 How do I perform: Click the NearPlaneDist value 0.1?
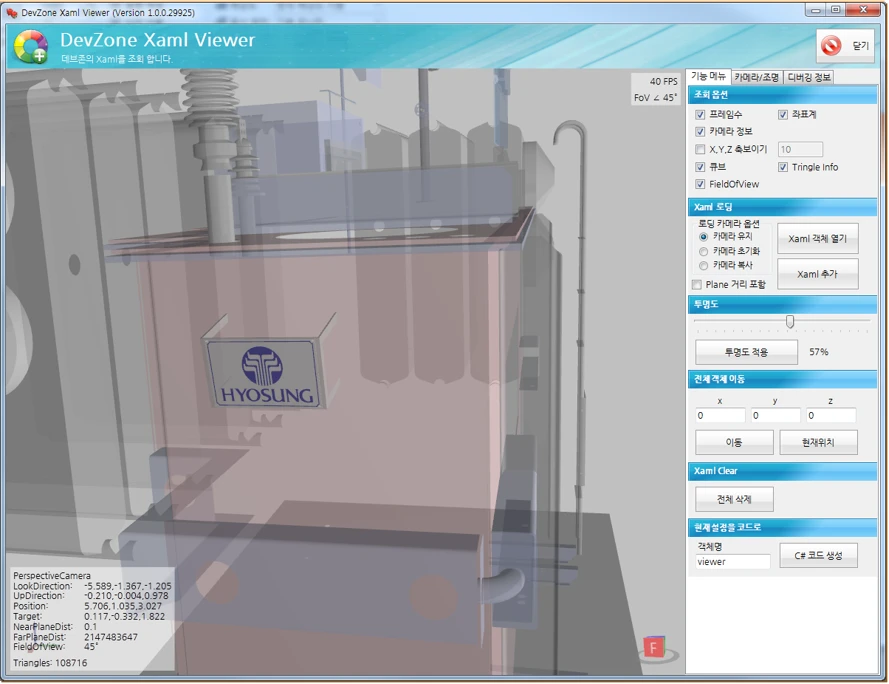[90, 627]
